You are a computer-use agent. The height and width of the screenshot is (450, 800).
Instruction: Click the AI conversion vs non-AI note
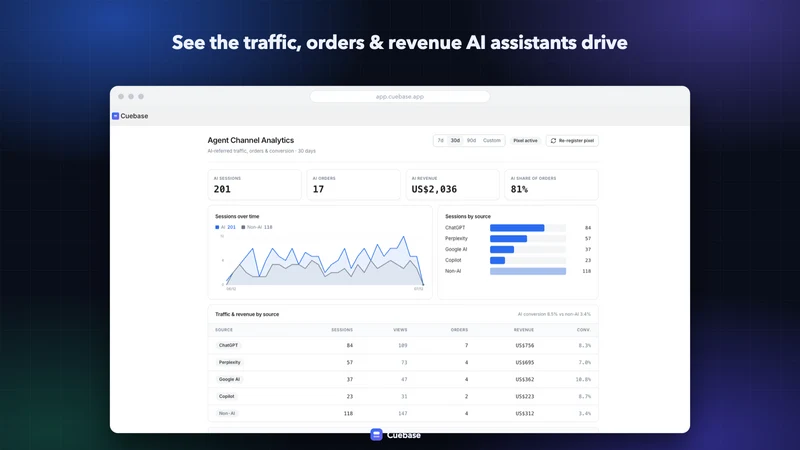554,314
